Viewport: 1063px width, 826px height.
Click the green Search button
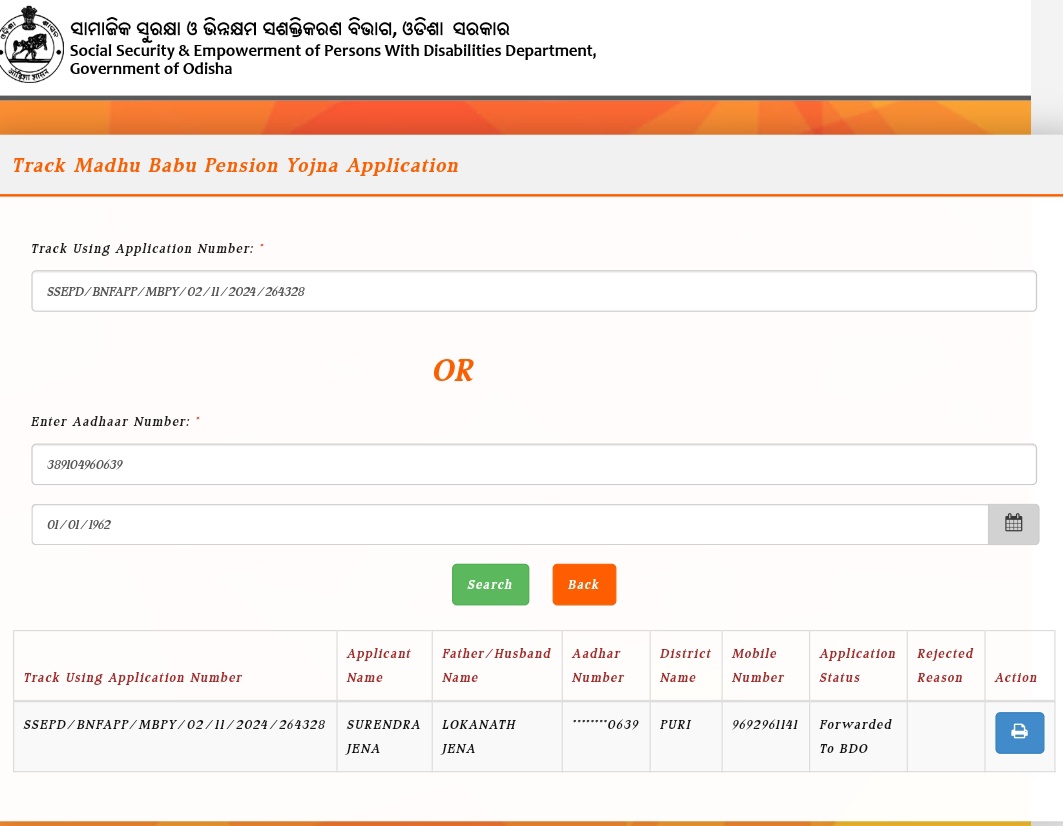pos(490,585)
